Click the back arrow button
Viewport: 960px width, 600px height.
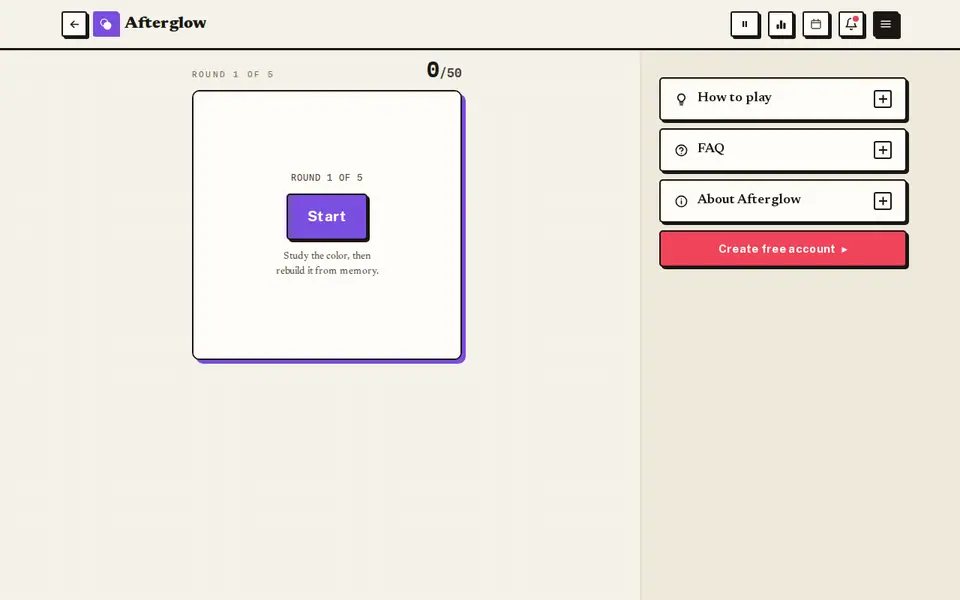tap(75, 24)
